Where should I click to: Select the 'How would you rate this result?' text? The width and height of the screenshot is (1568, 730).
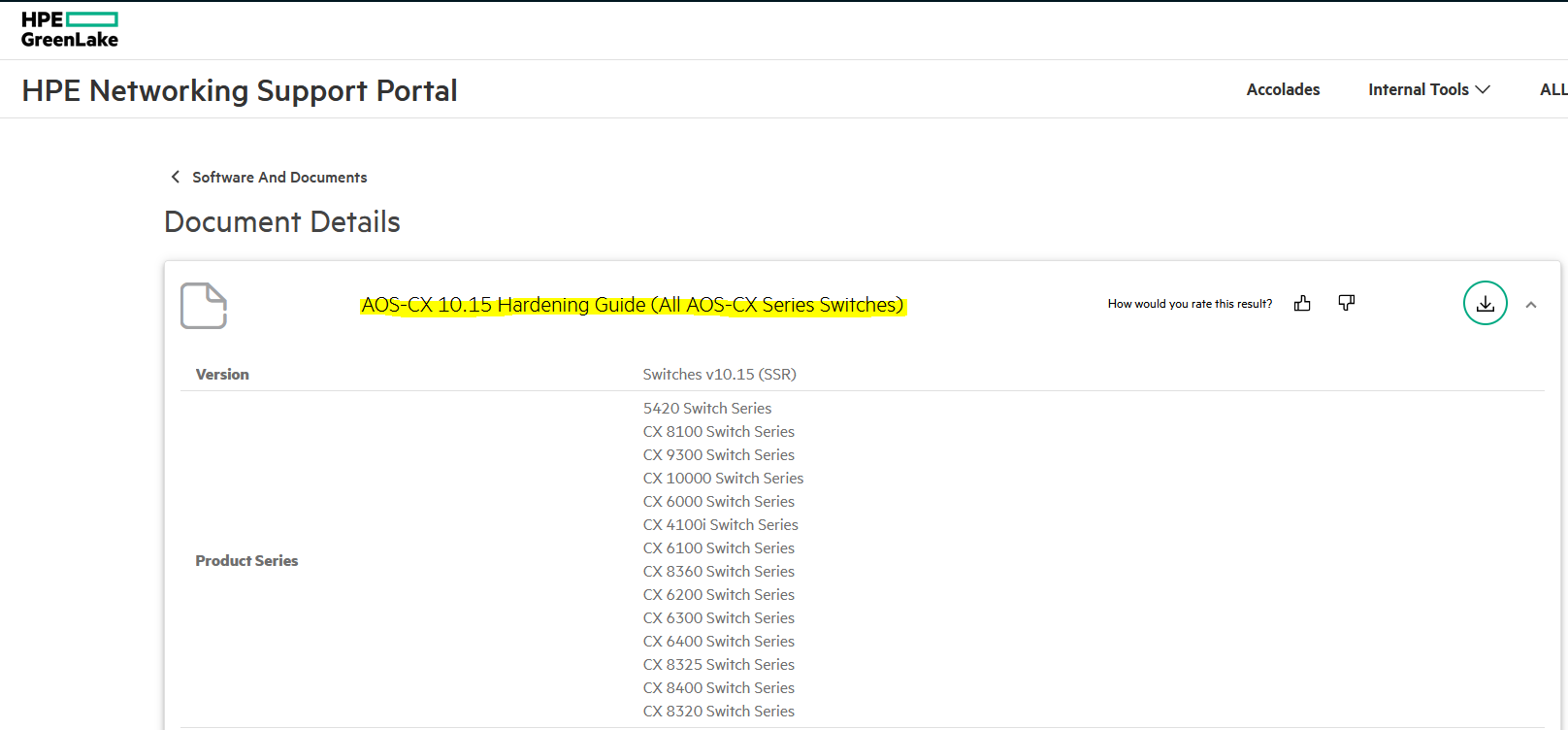point(1191,304)
